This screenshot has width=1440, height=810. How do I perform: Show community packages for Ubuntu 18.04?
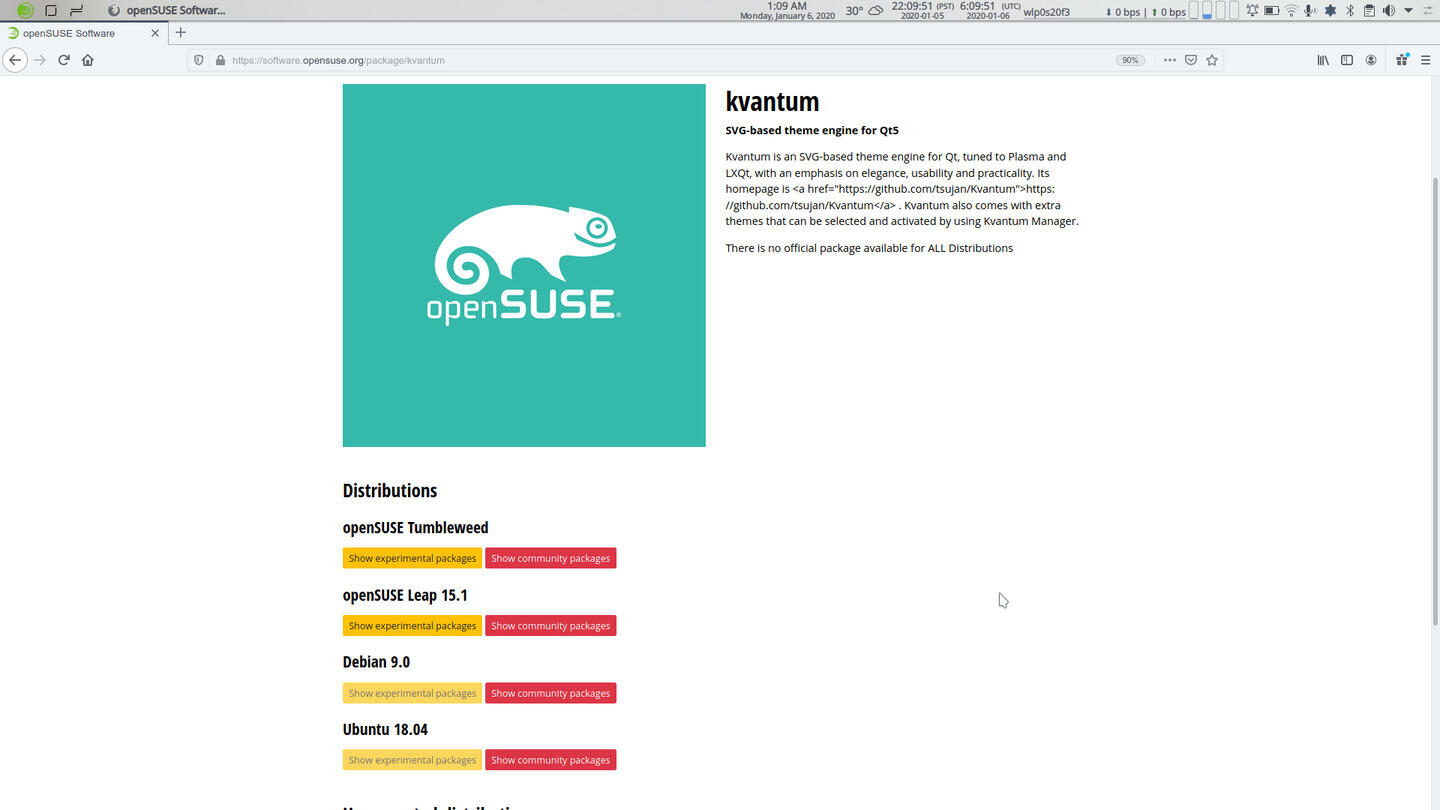click(x=551, y=760)
